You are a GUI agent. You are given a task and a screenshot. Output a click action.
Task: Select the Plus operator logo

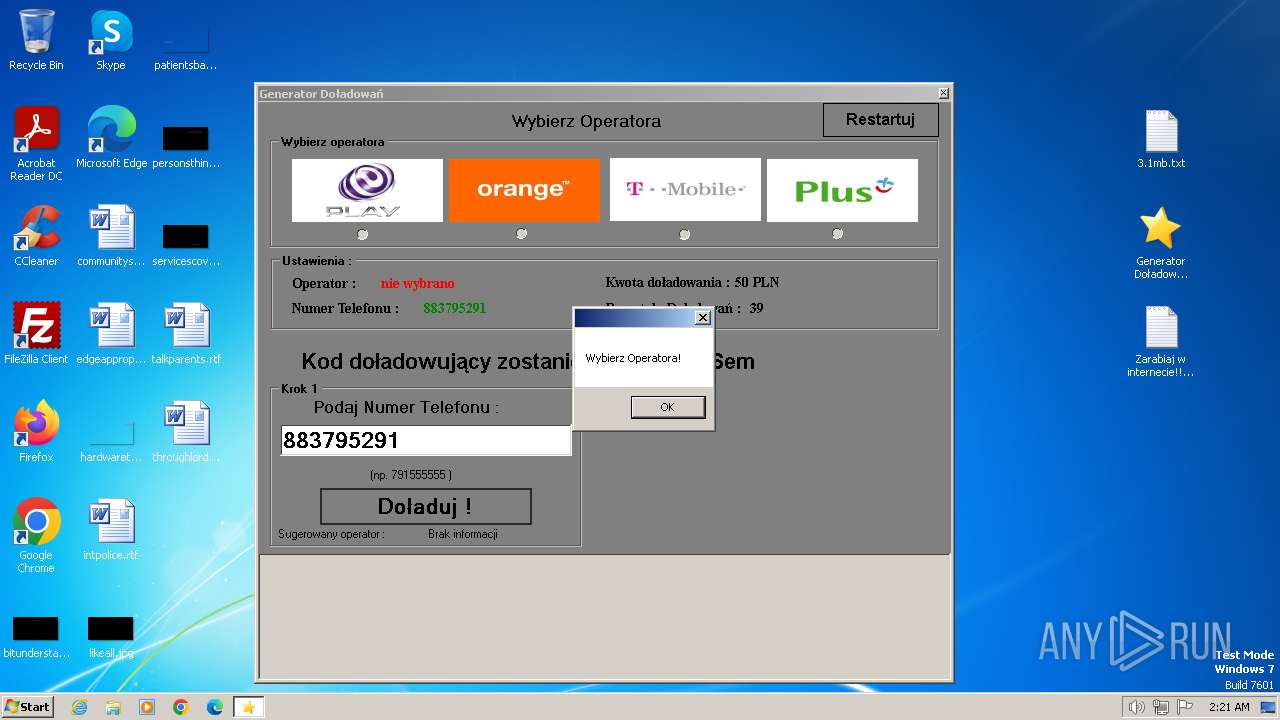842,190
